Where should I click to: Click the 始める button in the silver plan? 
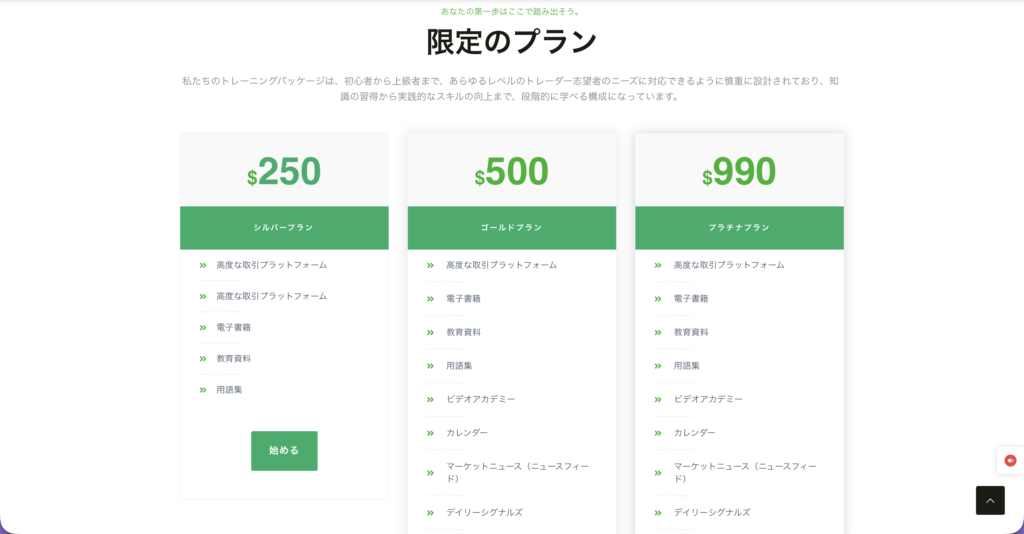pyautogui.click(x=284, y=450)
